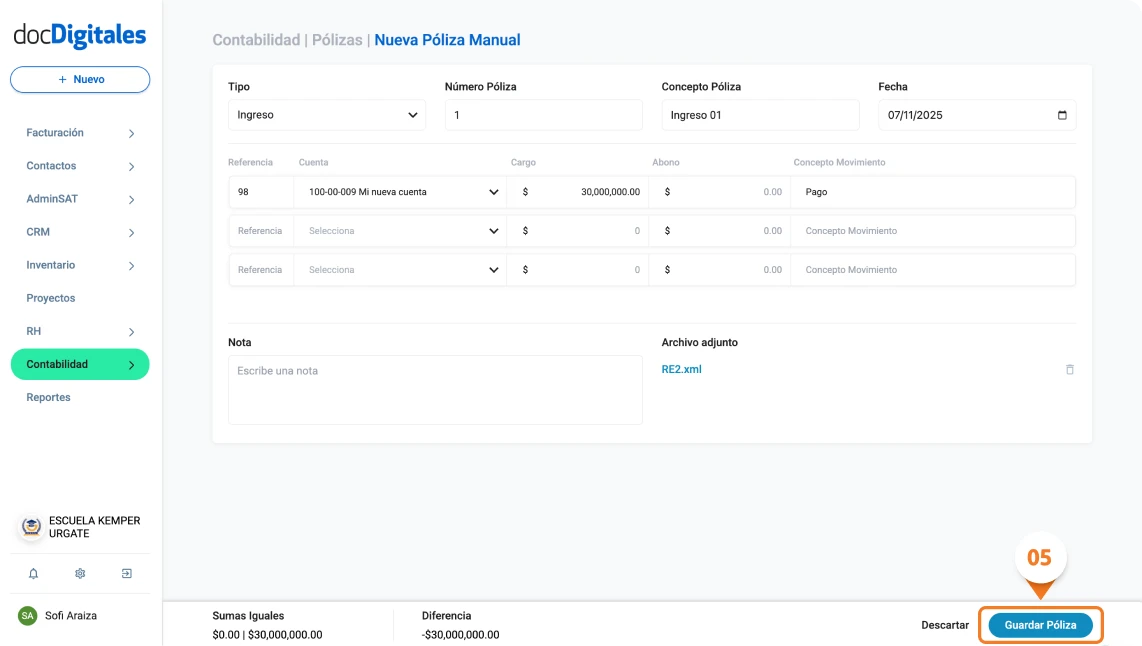The image size is (1142, 646).
Task: Open Proyectos in the sidebar
Action: point(51,298)
